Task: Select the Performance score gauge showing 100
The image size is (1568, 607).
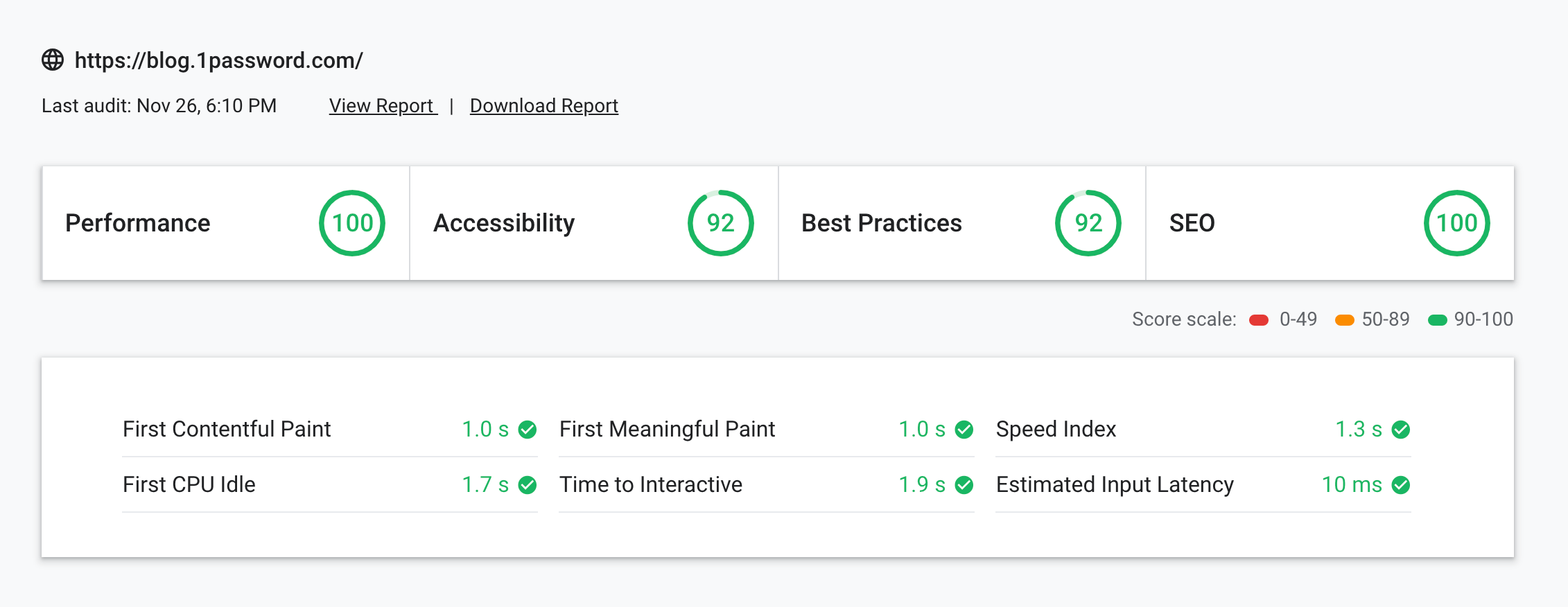Action: (351, 222)
